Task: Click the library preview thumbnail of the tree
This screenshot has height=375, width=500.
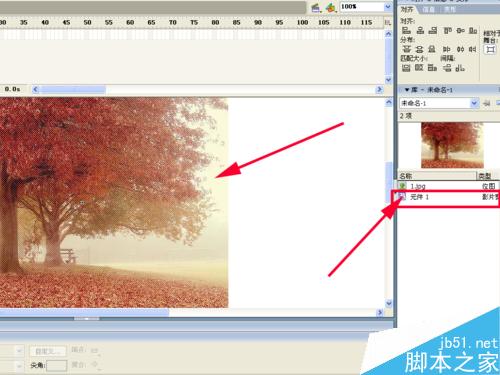Action: 452,145
